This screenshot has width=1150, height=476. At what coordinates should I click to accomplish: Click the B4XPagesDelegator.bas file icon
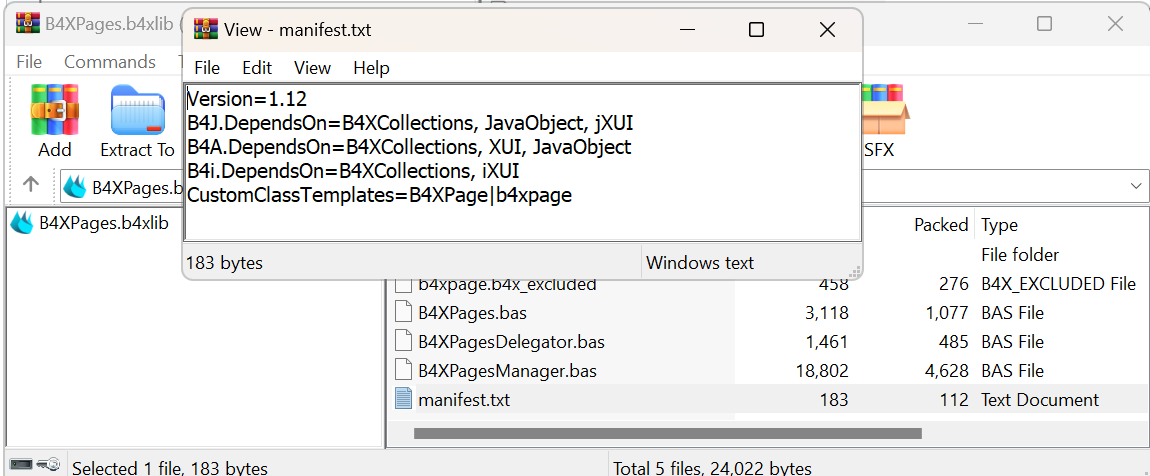(403, 342)
